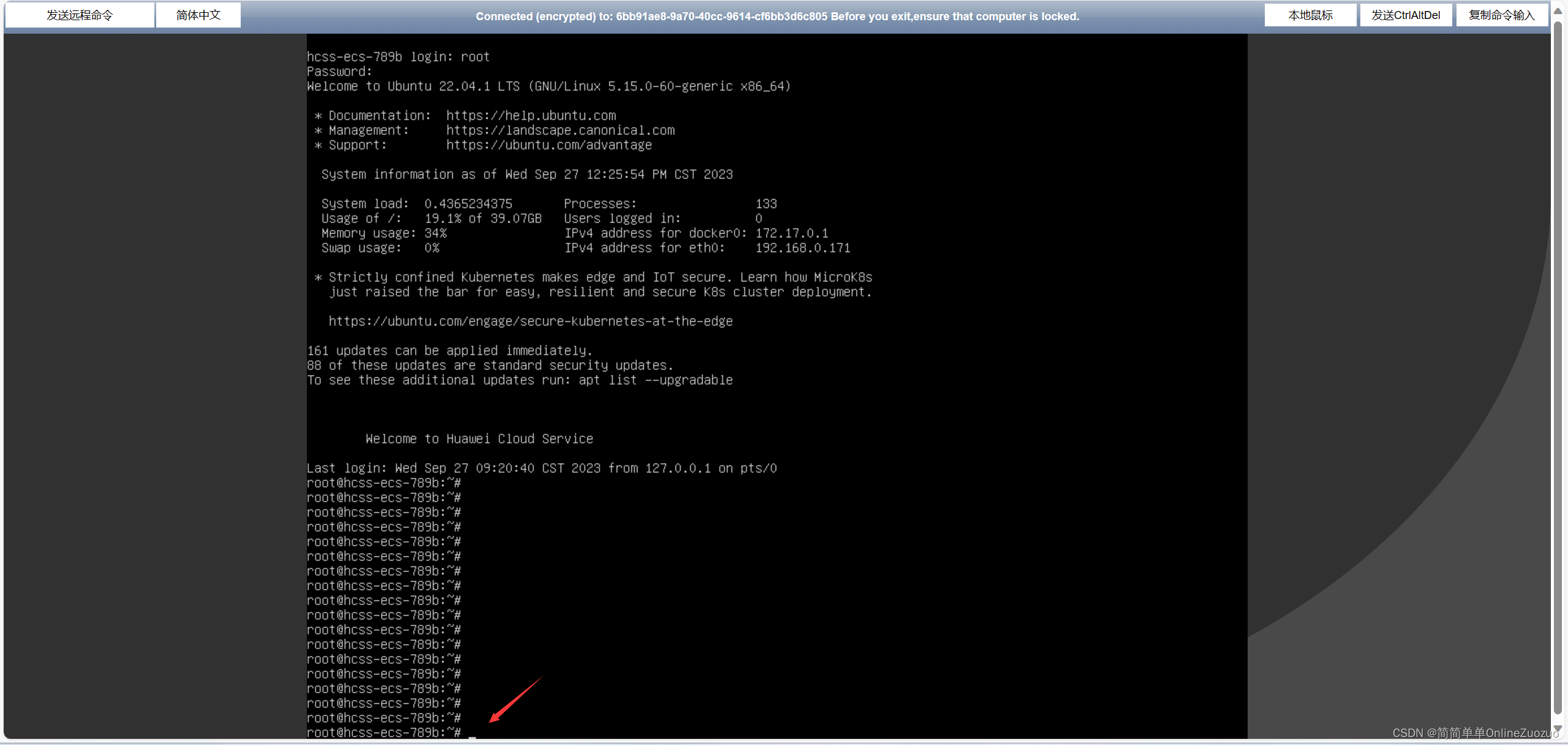1568x745 pixels.
Task: Click 'Welcome to Huawei Cloud Service' text
Action: pyautogui.click(x=479, y=439)
